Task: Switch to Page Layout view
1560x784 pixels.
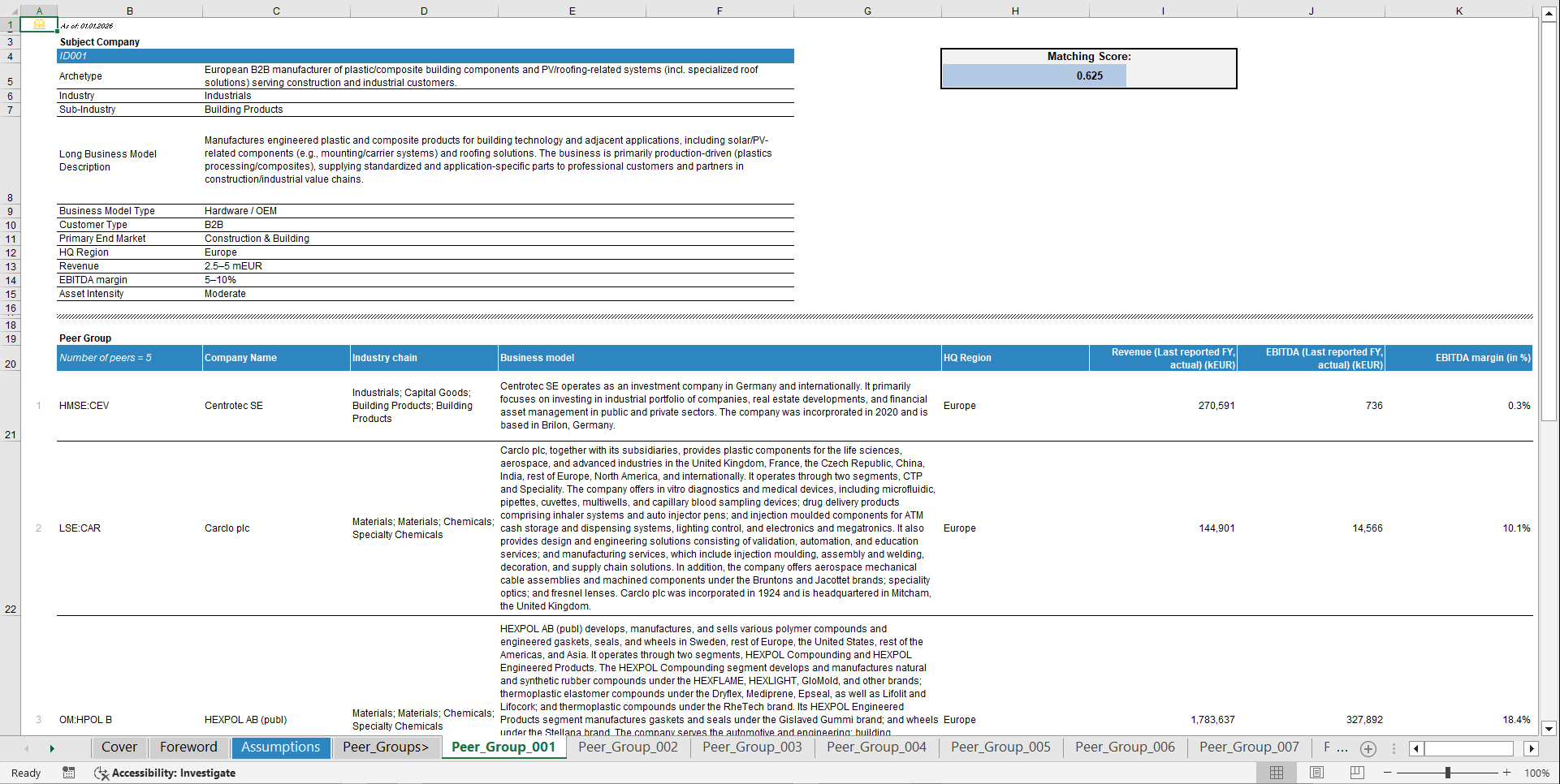Action: click(x=1316, y=773)
